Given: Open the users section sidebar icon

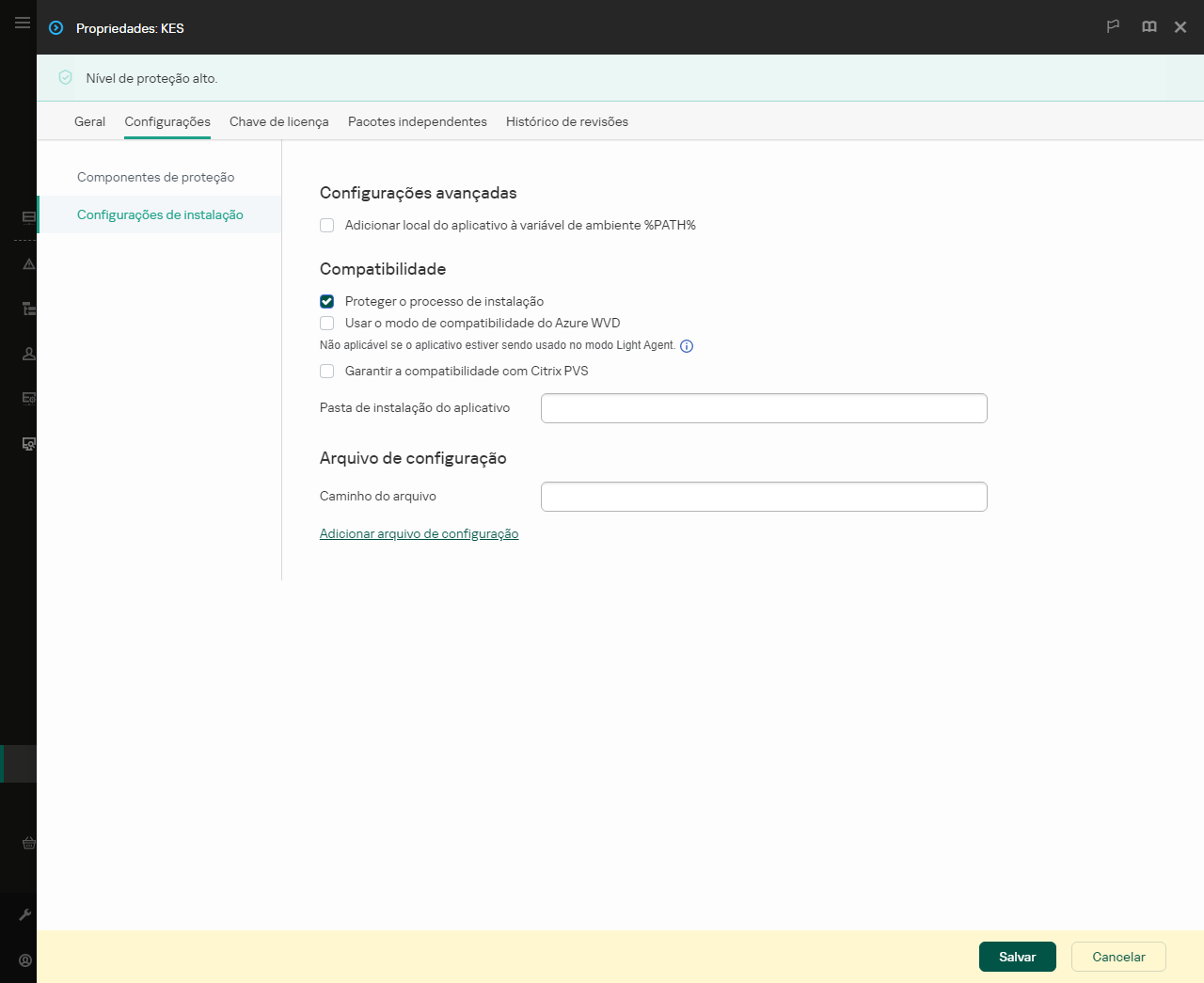Looking at the screenshot, I should (x=27, y=354).
